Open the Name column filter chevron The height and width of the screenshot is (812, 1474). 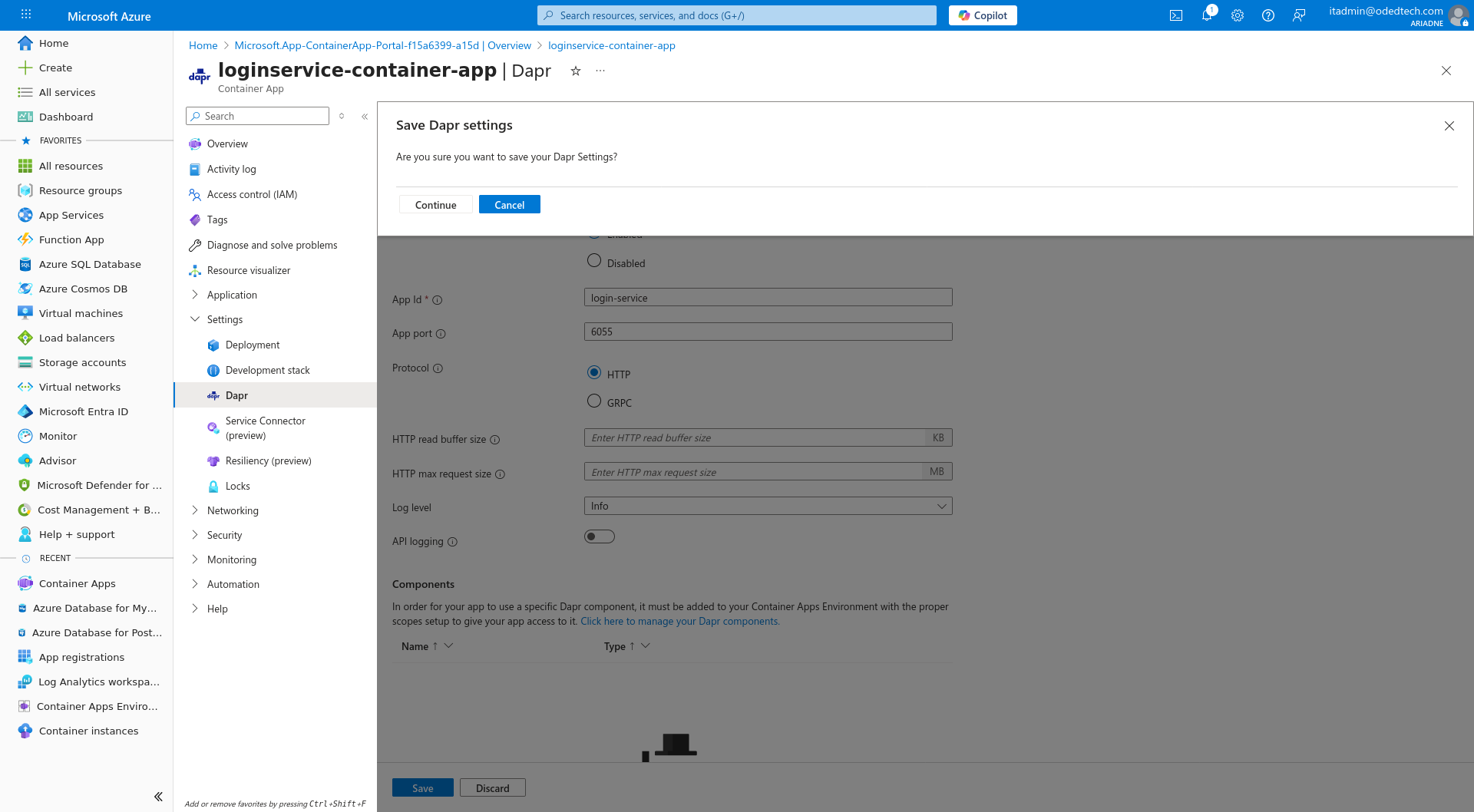pyautogui.click(x=449, y=646)
